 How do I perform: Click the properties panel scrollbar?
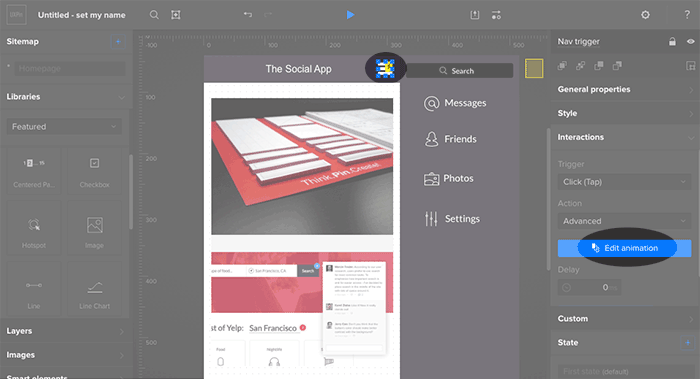pyautogui.click(x=548, y=199)
